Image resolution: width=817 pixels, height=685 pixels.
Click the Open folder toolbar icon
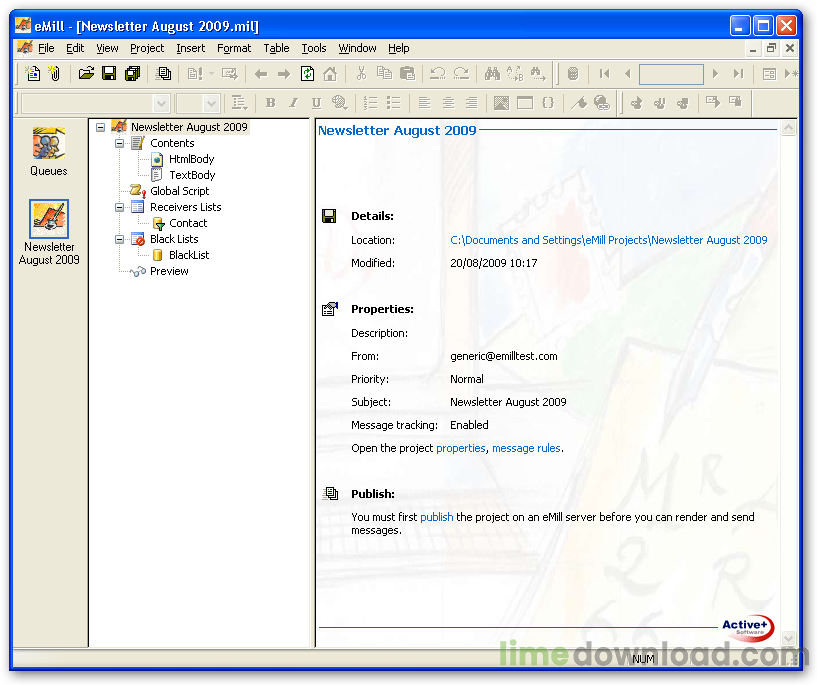coord(86,74)
